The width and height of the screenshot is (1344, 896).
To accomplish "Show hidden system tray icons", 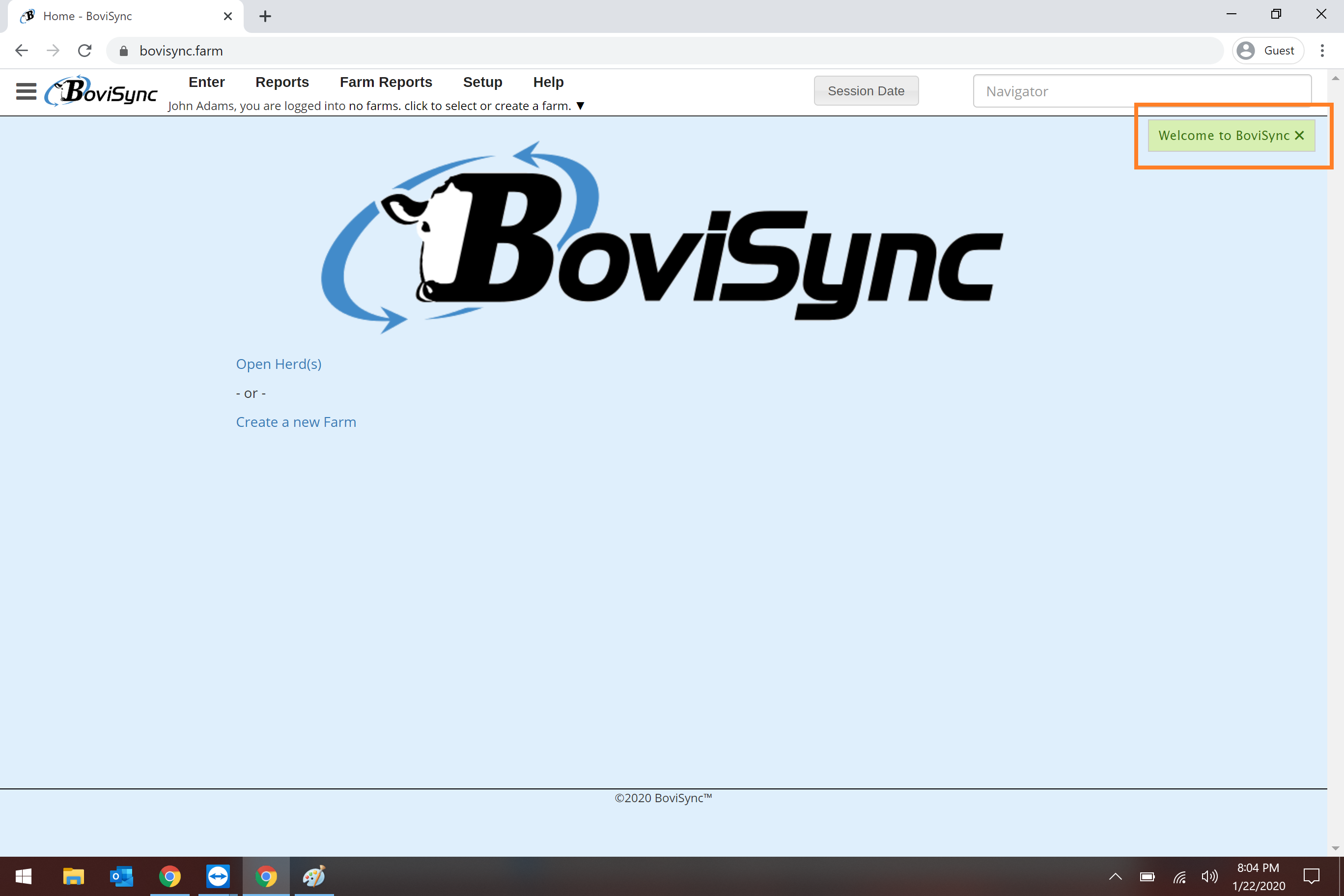I will [1115, 876].
